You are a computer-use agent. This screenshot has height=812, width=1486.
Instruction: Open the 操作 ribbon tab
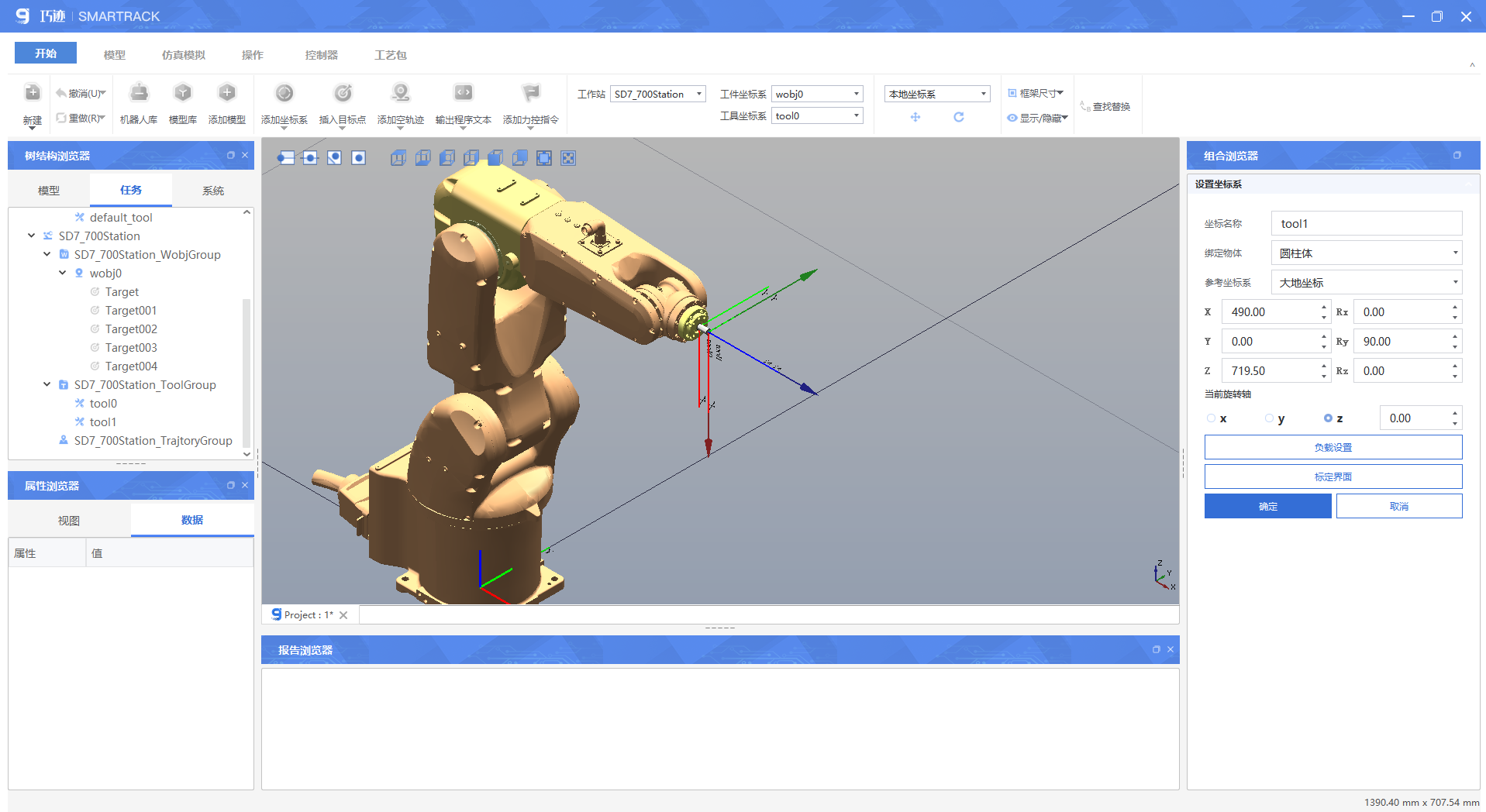253,55
